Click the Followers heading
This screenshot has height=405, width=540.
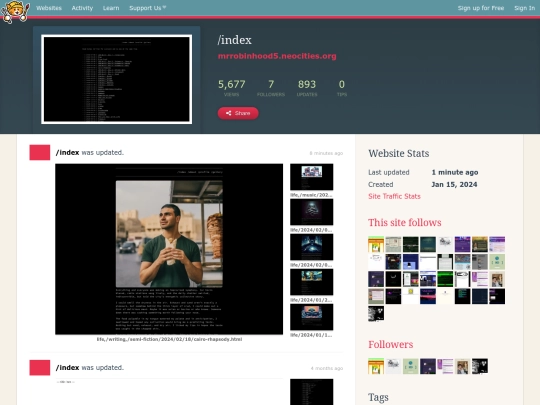(x=391, y=344)
